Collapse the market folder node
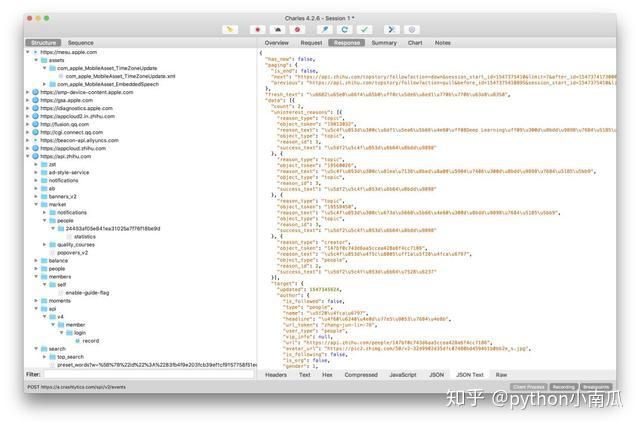640x427 pixels. [x=36, y=205]
